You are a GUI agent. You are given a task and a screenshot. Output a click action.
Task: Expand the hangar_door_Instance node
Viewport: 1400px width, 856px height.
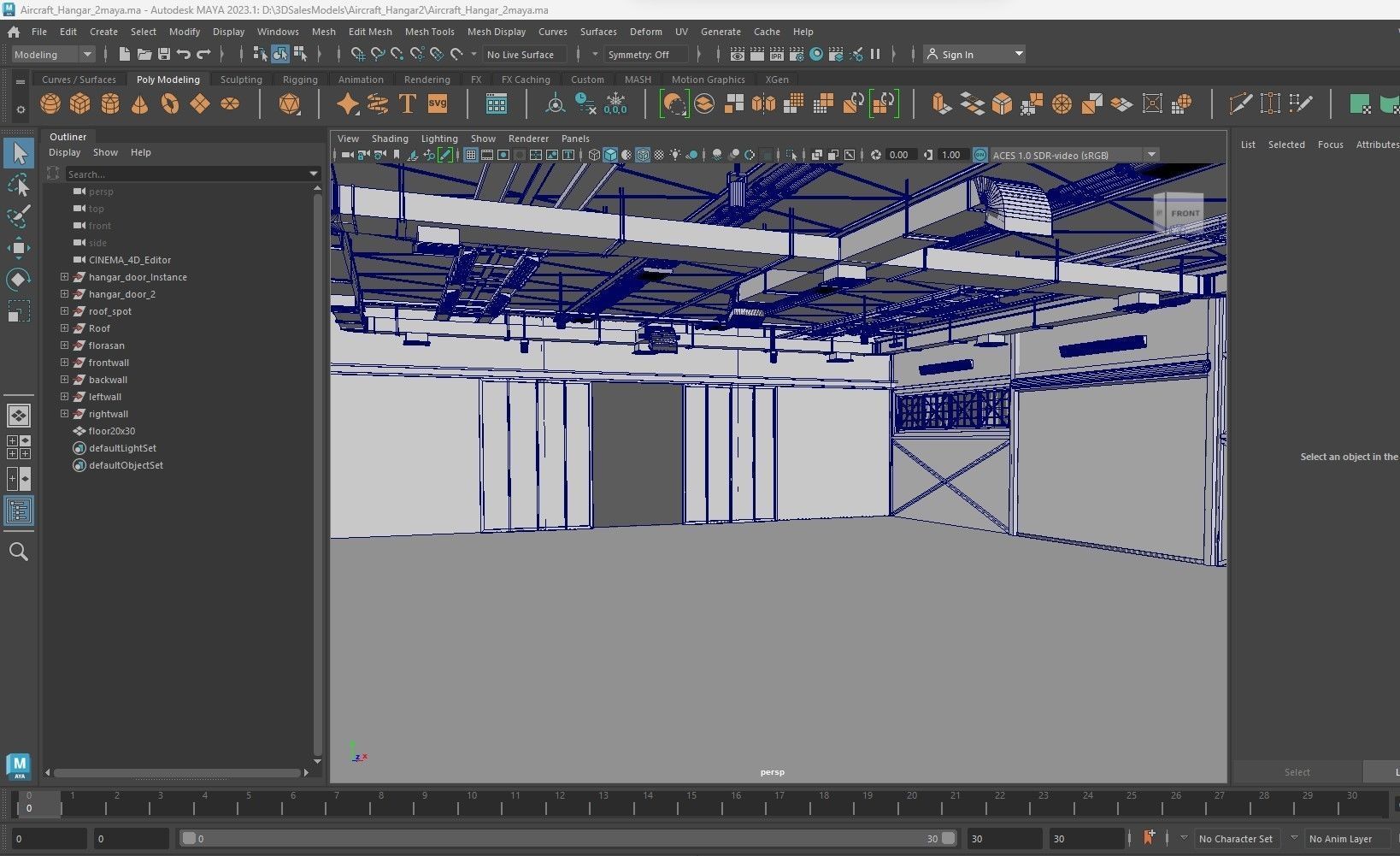pyautogui.click(x=64, y=277)
